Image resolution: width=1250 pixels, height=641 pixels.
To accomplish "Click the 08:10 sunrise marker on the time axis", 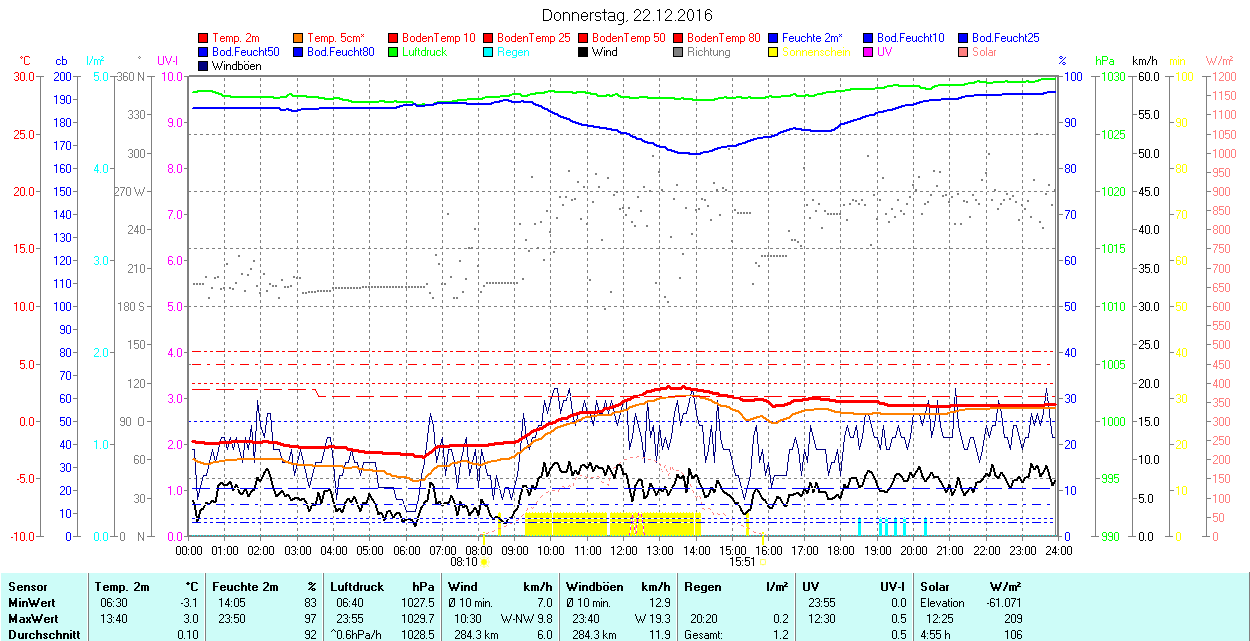I will [464, 562].
